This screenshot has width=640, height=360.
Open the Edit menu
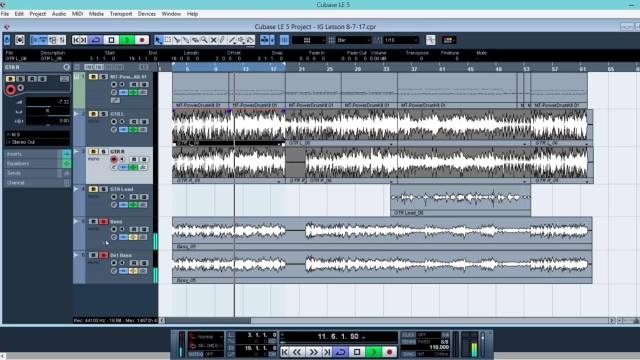[19, 14]
